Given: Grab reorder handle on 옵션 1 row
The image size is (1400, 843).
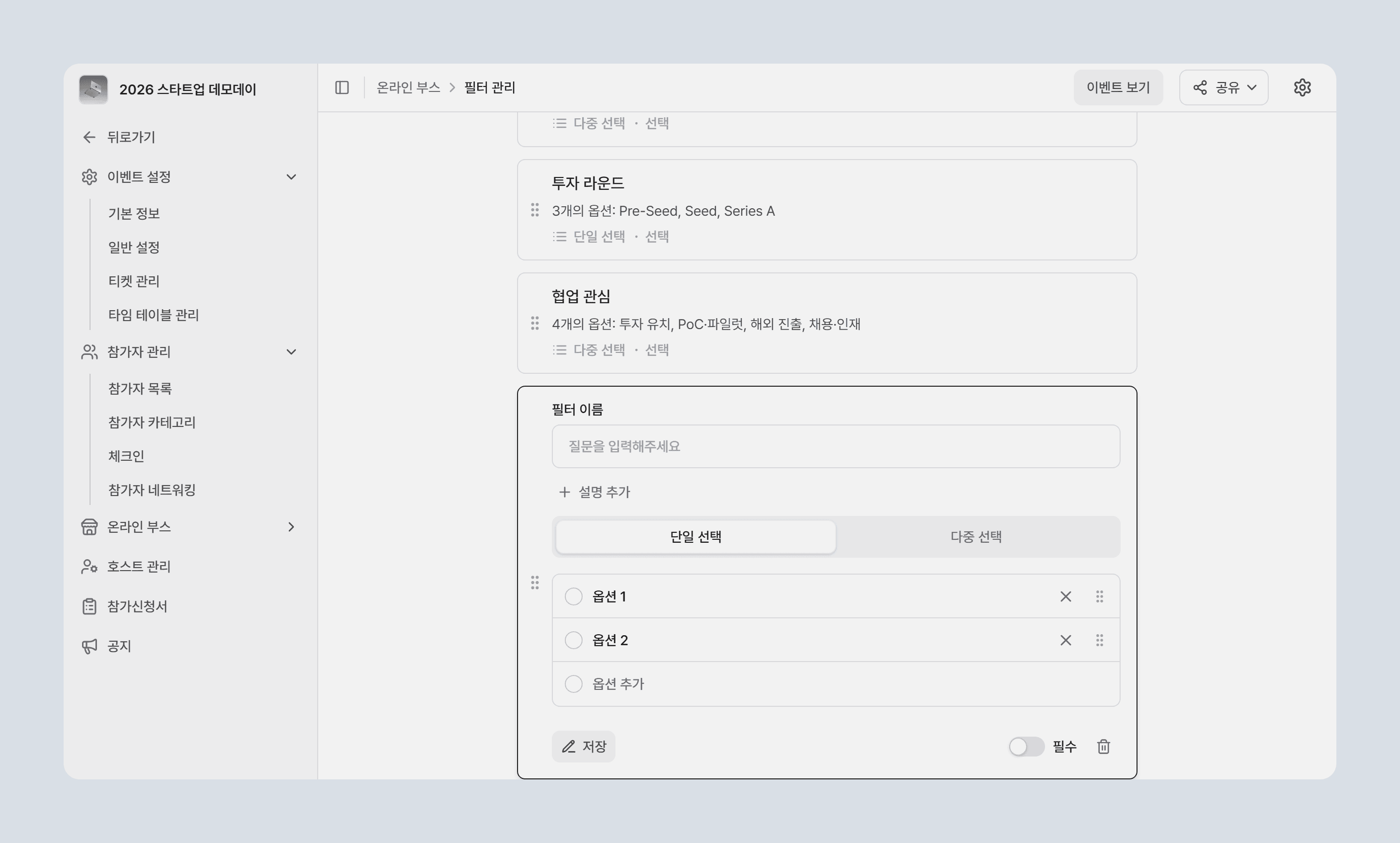Looking at the screenshot, I should coord(1099,596).
